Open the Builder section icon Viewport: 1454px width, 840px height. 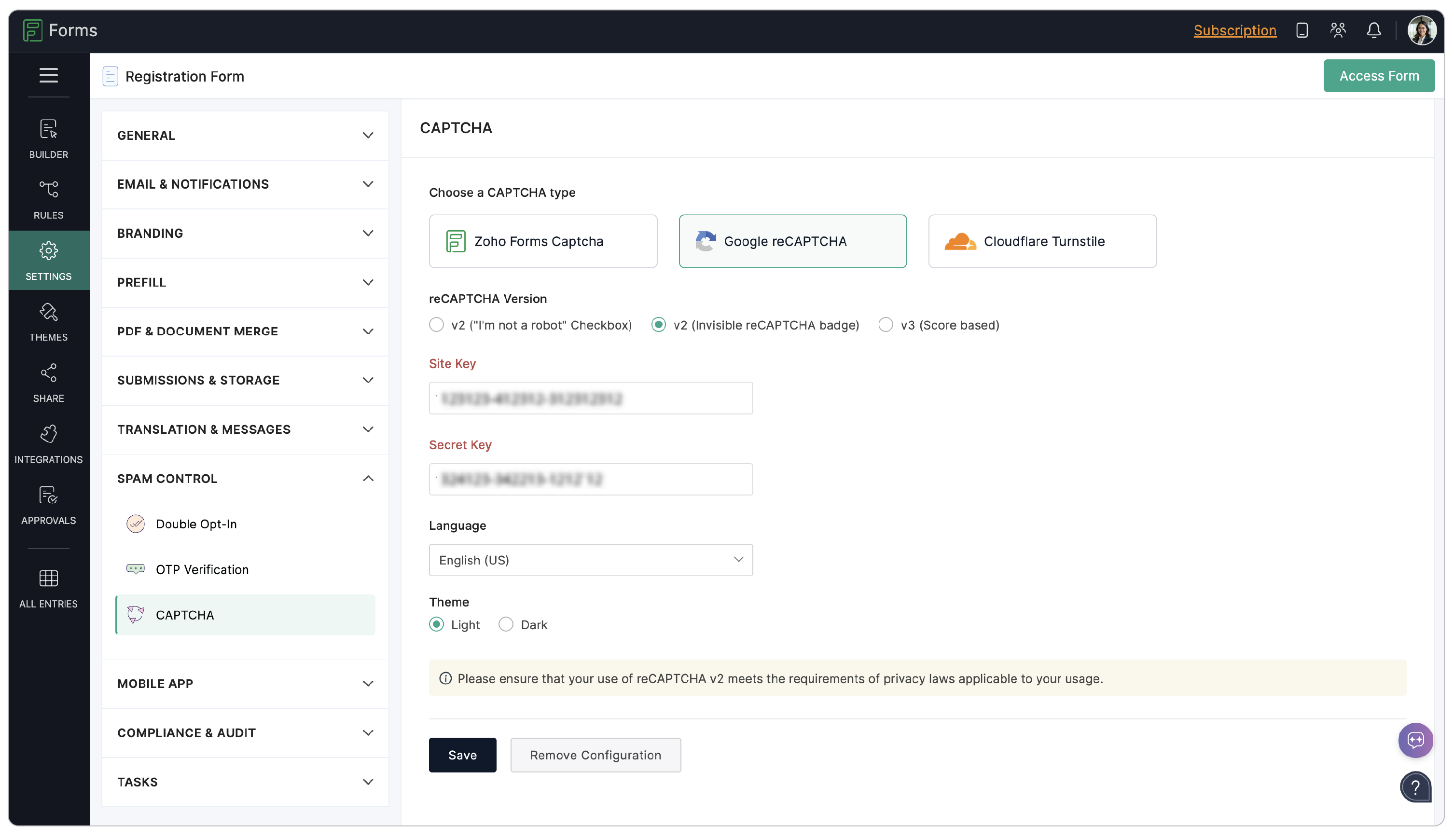pyautogui.click(x=48, y=138)
